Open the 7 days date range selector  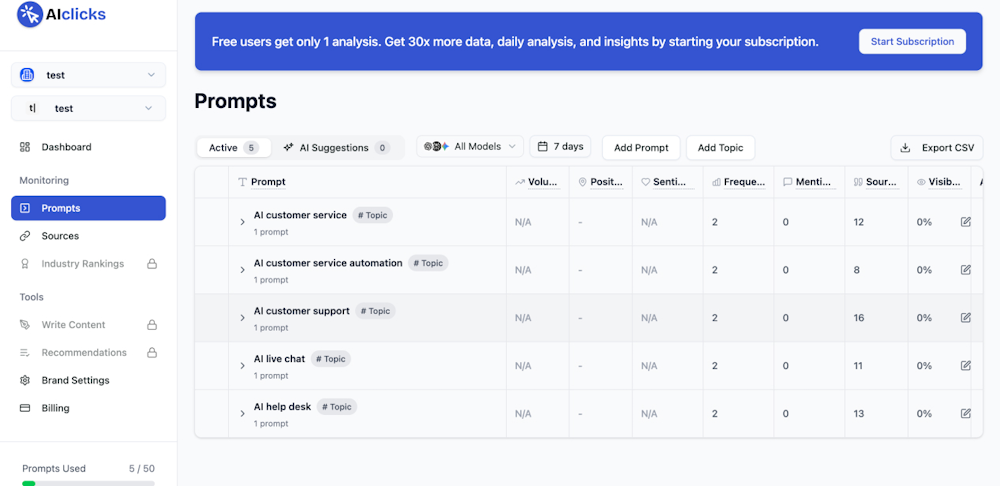(x=560, y=147)
